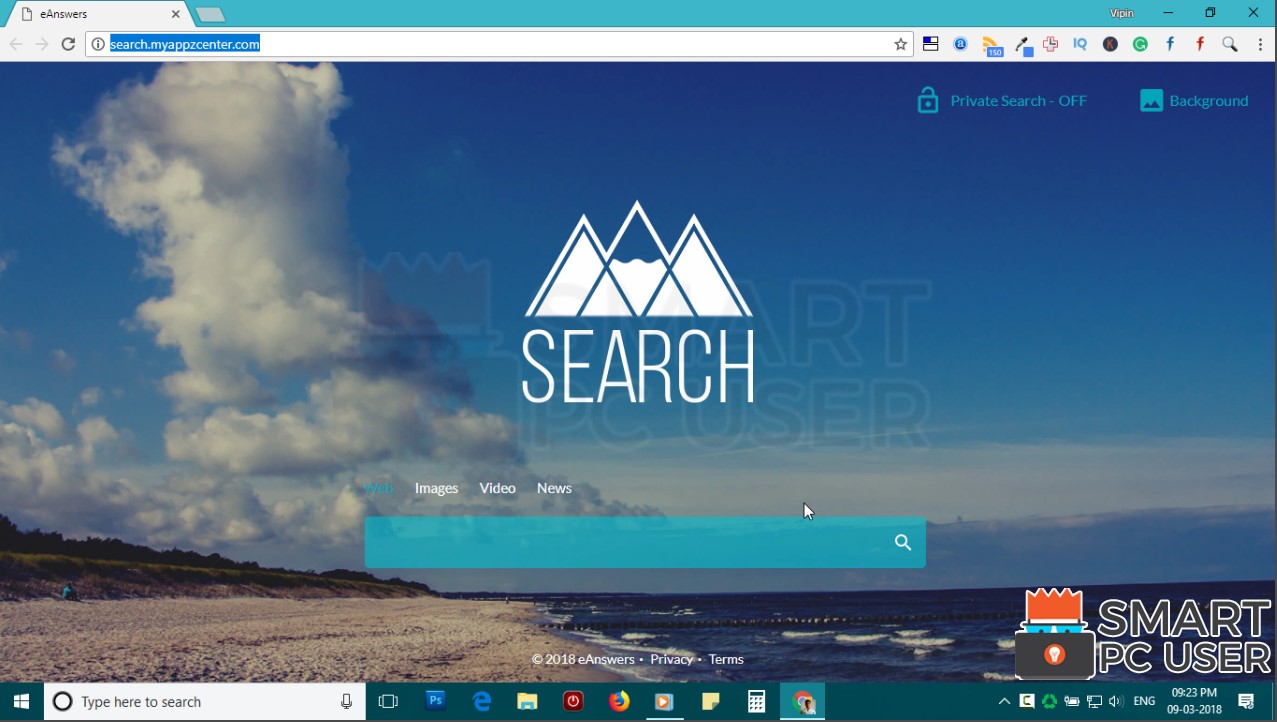This screenshot has height=722, width=1277.
Task: Open the dark K extension icon
Action: [x=1110, y=44]
